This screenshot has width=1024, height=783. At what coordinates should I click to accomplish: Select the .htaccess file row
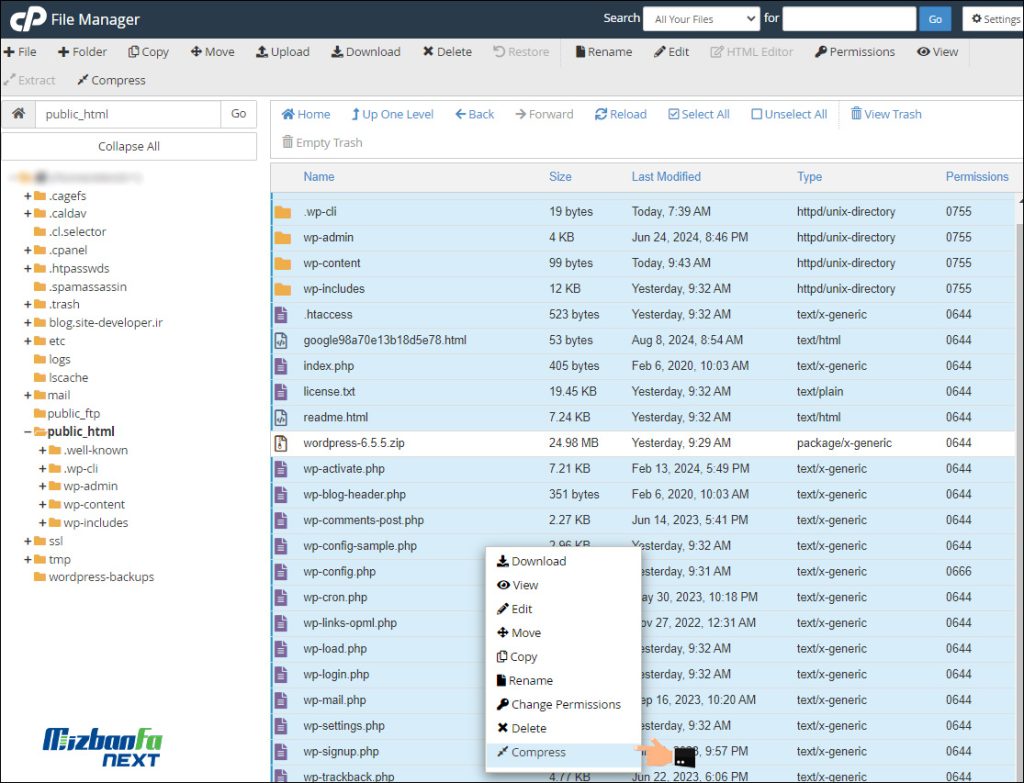643,315
